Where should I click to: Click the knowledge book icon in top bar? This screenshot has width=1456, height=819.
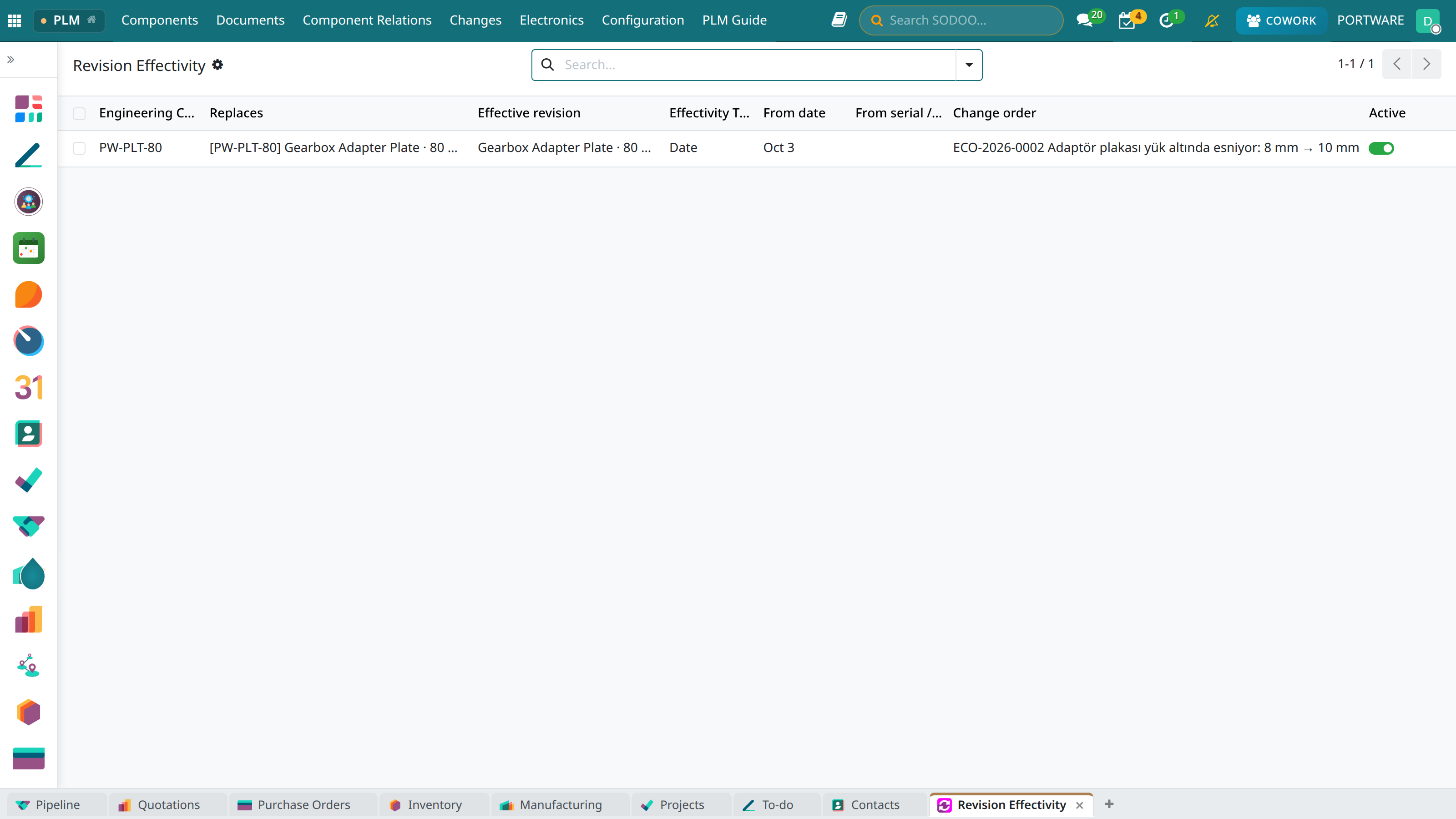839,20
